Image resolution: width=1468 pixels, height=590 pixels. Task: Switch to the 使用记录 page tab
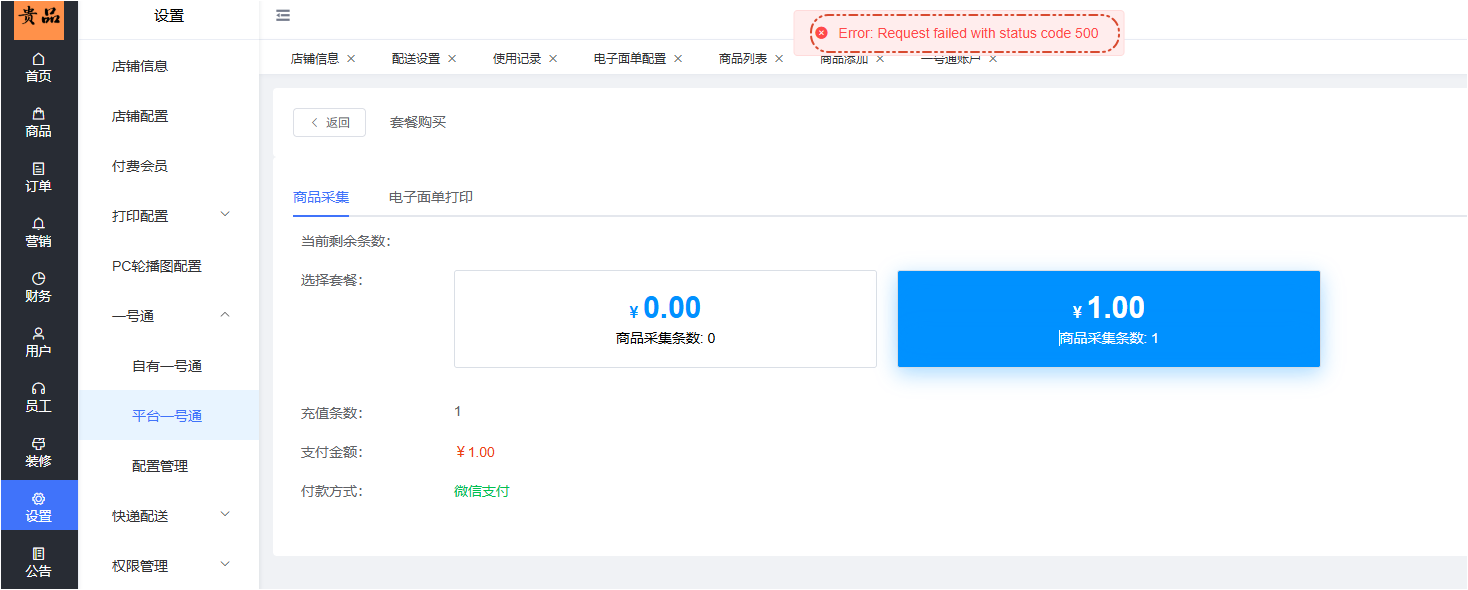point(517,59)
